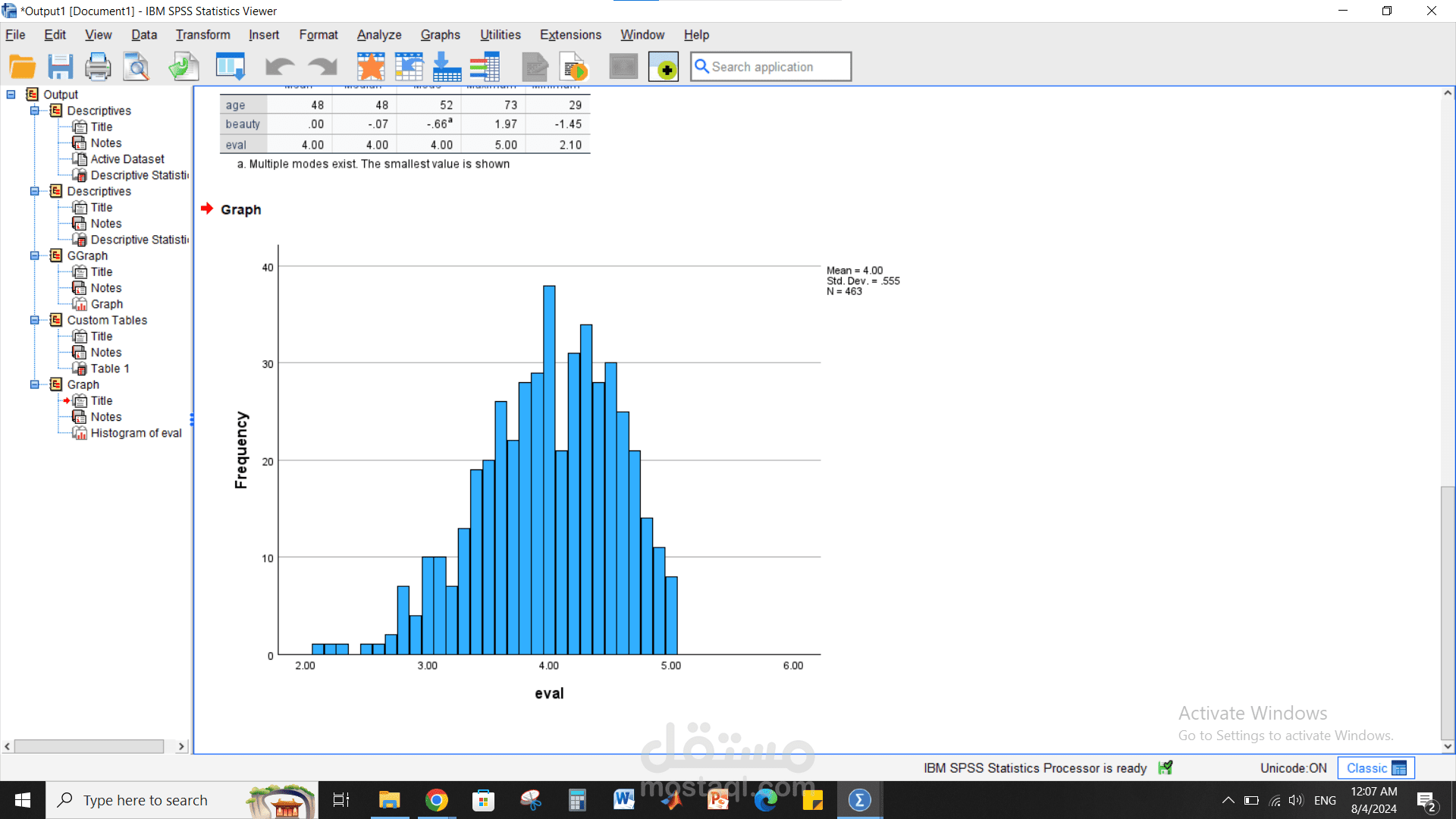This screenshot has width=1456, height=819.
Task: Collapse the root Output node
Action: pos(11,95)
